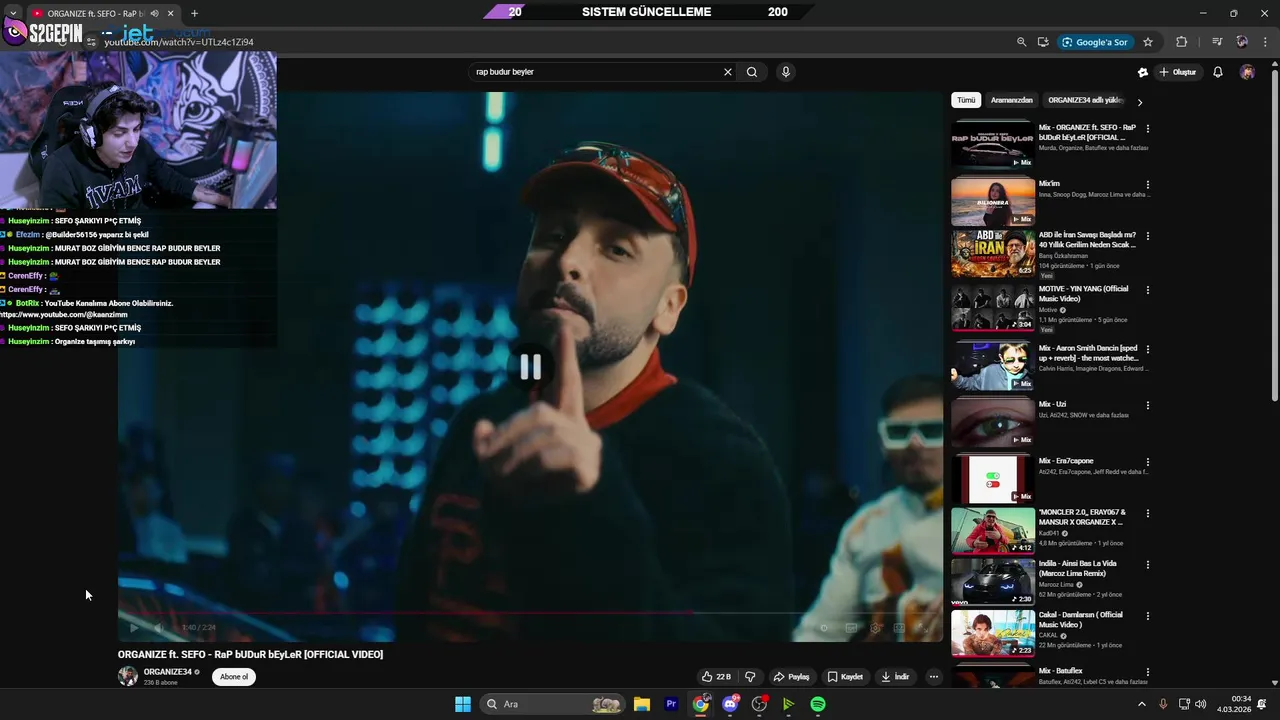This screenshot has height=720, width=1280.
Task: Open Chrome media controls icon
Action: click(x=1217, y=42)
